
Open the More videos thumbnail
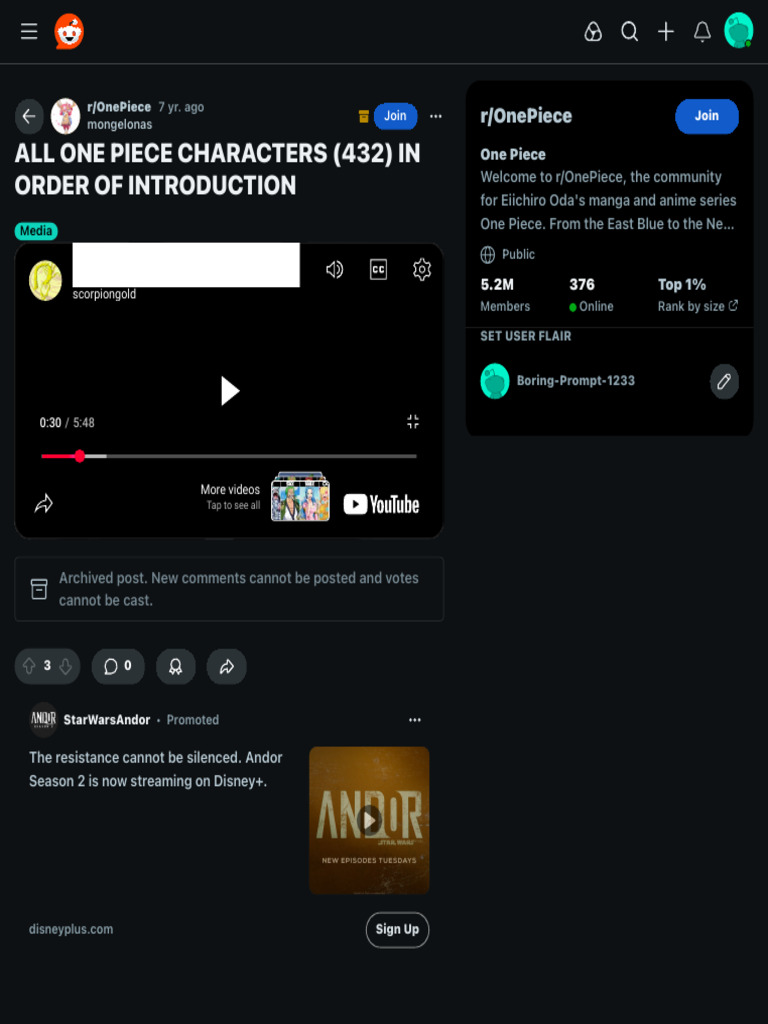tap(300, 496)
